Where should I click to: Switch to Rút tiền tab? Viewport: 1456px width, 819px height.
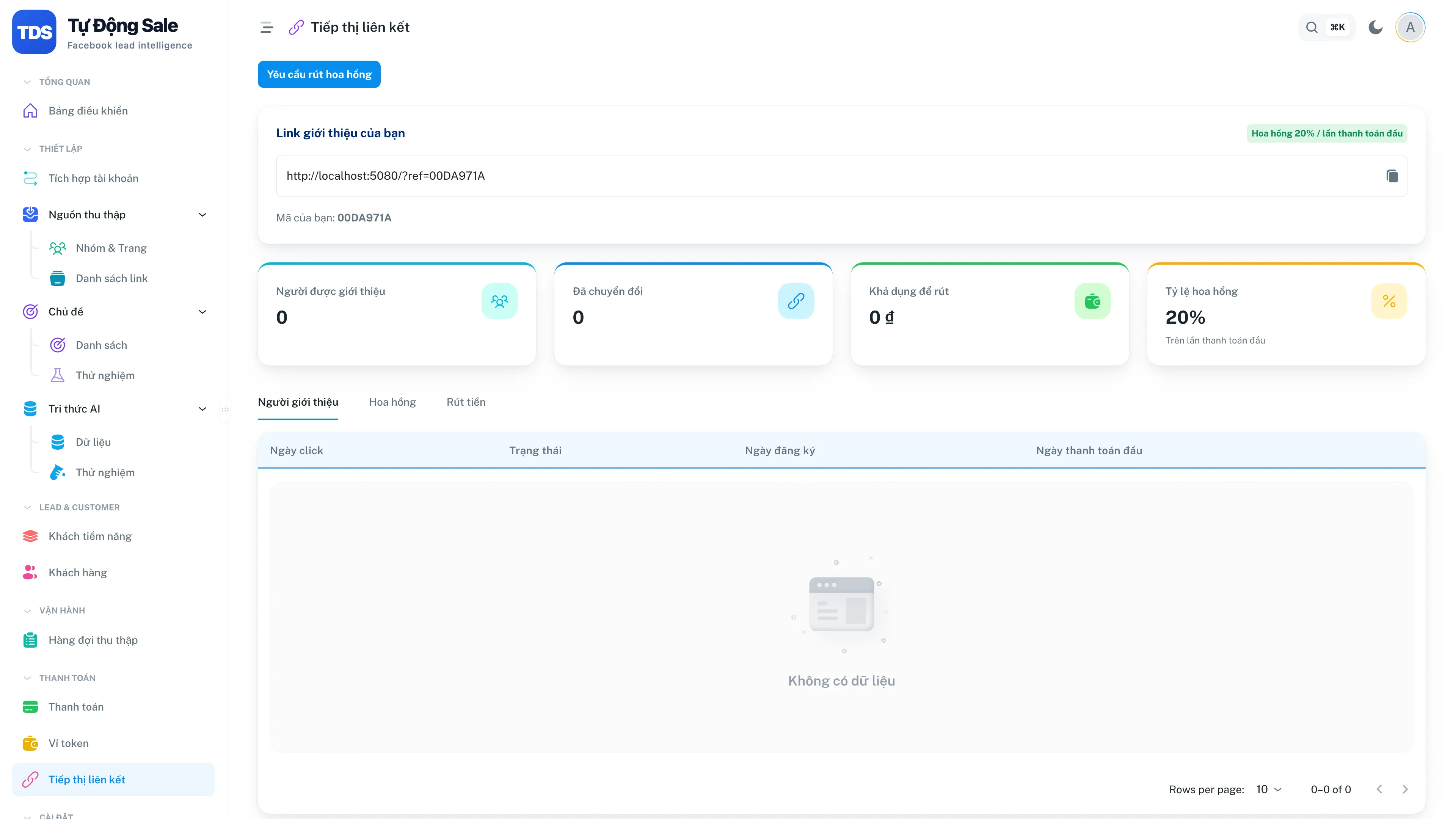pos(466,402)
